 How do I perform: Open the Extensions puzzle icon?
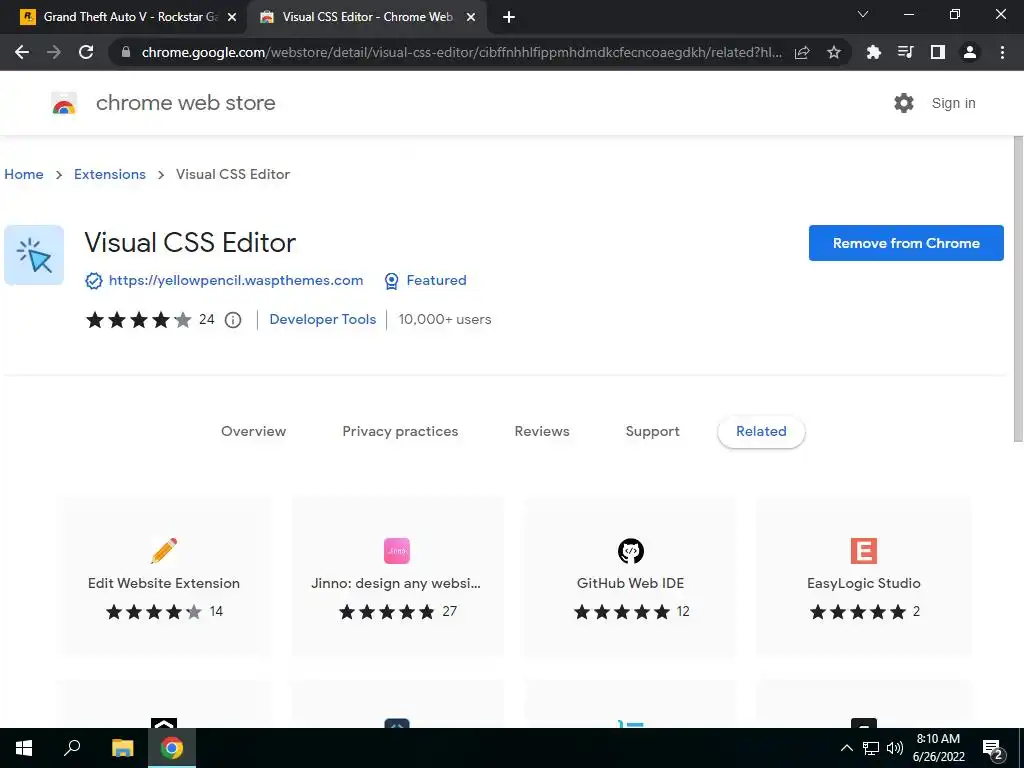coord(873,52)
